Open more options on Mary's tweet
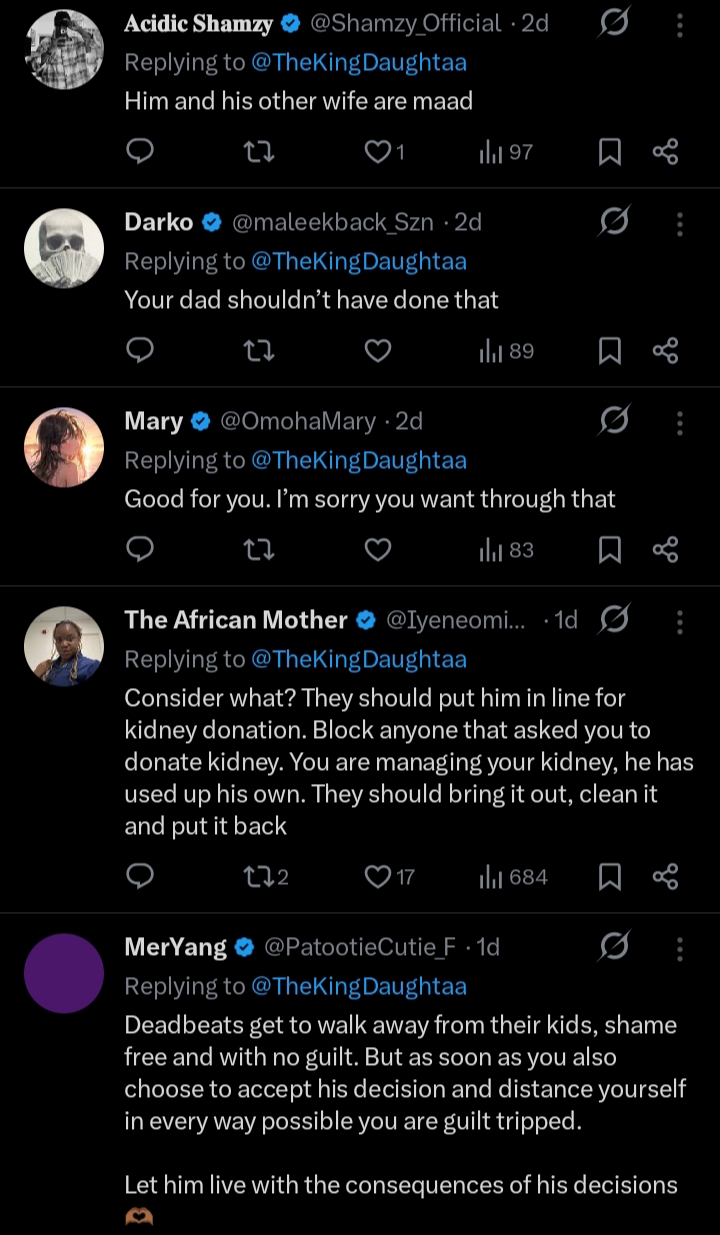 pos(680,422)
